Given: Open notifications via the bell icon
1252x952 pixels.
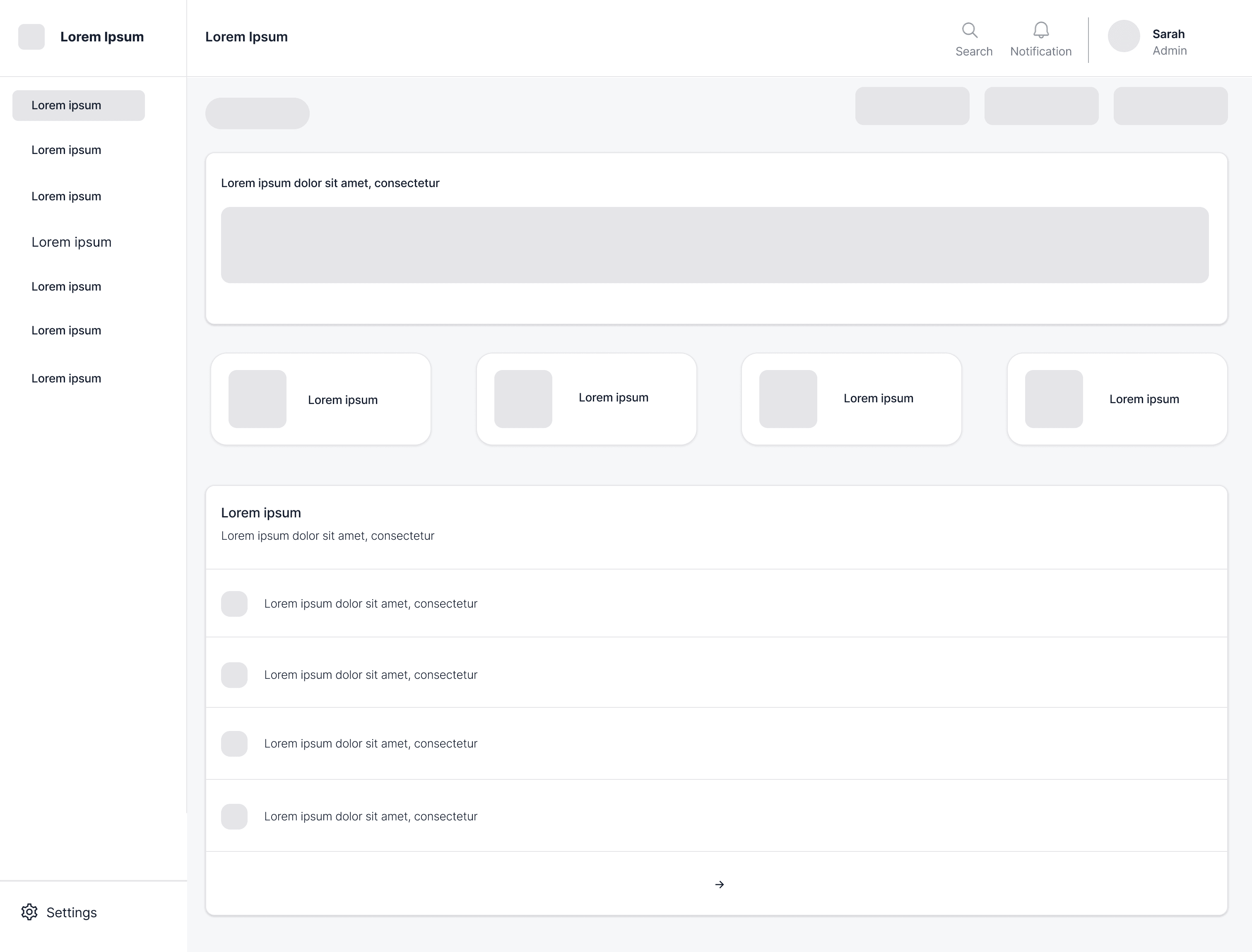Looking at the screenshot, I should (1040, 30).
